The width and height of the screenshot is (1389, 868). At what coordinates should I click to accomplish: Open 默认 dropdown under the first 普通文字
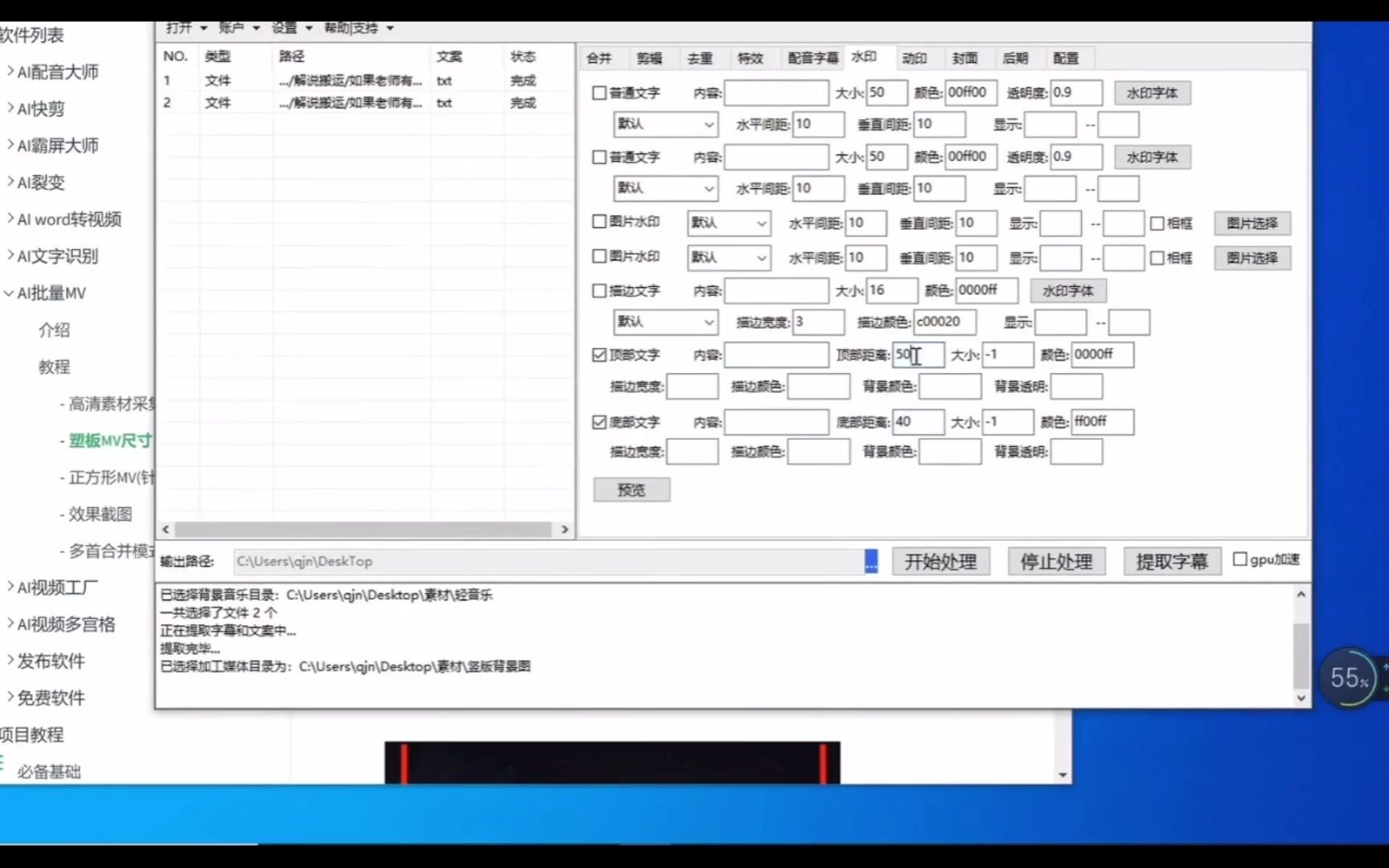tap(665, 124)
